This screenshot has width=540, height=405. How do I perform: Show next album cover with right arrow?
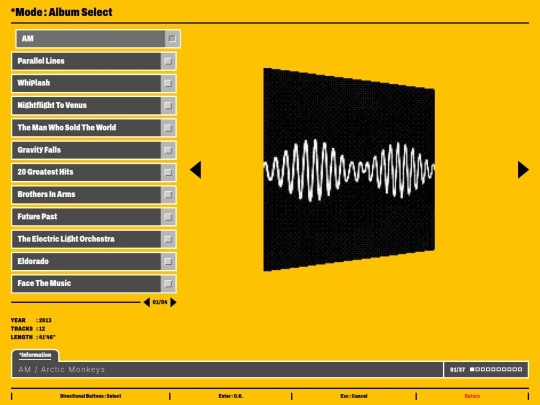point(523,170)
